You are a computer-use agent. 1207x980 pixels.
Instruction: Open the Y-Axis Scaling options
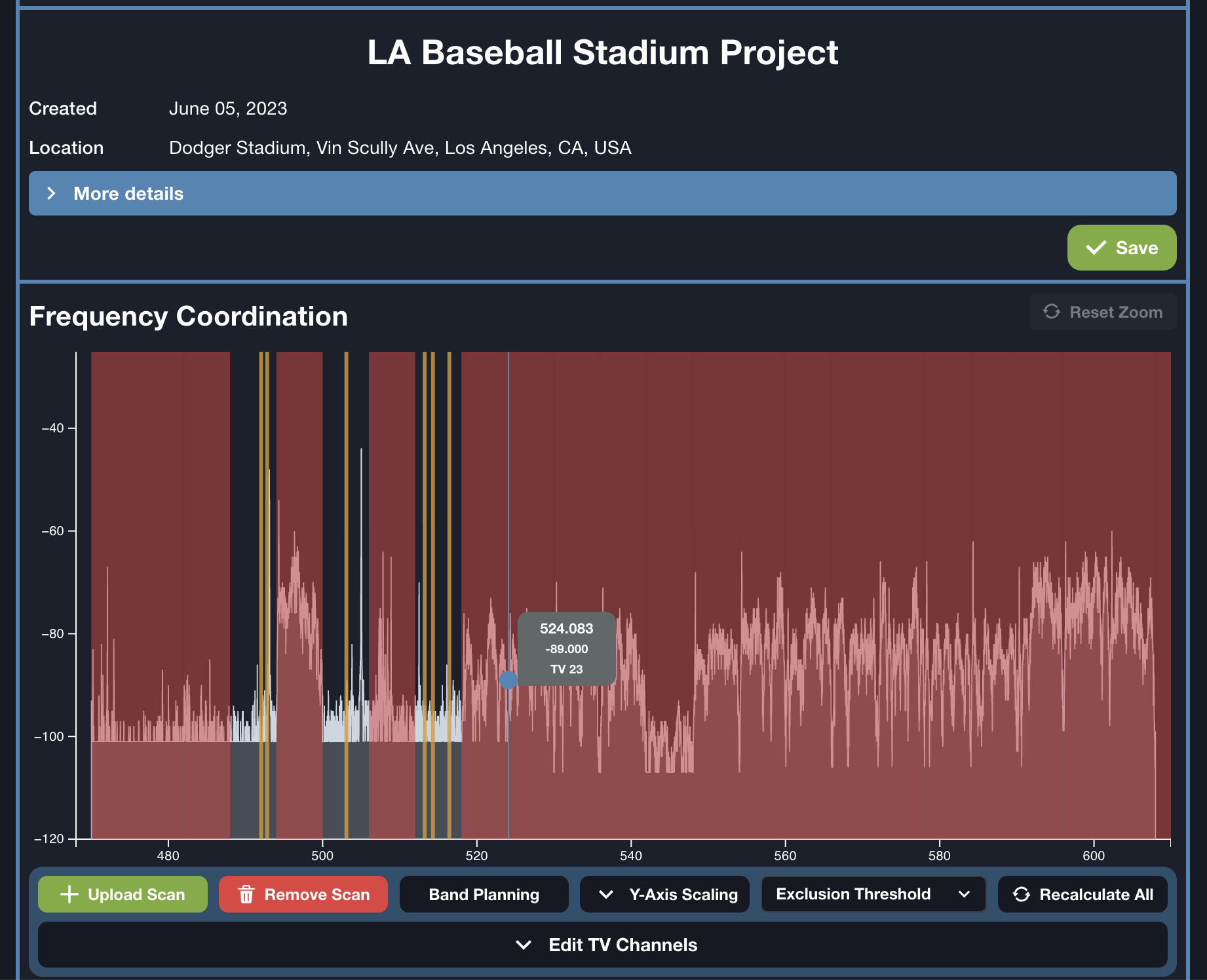click(x=683, y=895)
